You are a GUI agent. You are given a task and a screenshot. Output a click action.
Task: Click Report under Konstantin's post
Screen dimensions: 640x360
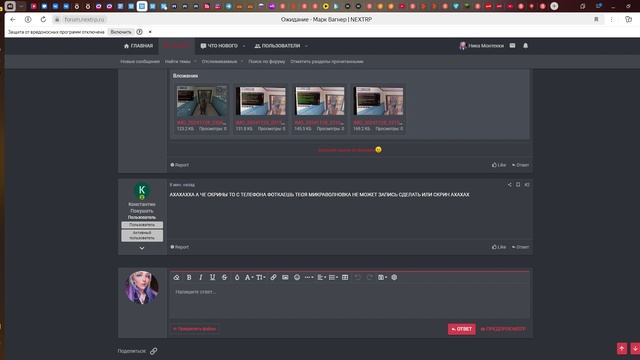[180, 247]
